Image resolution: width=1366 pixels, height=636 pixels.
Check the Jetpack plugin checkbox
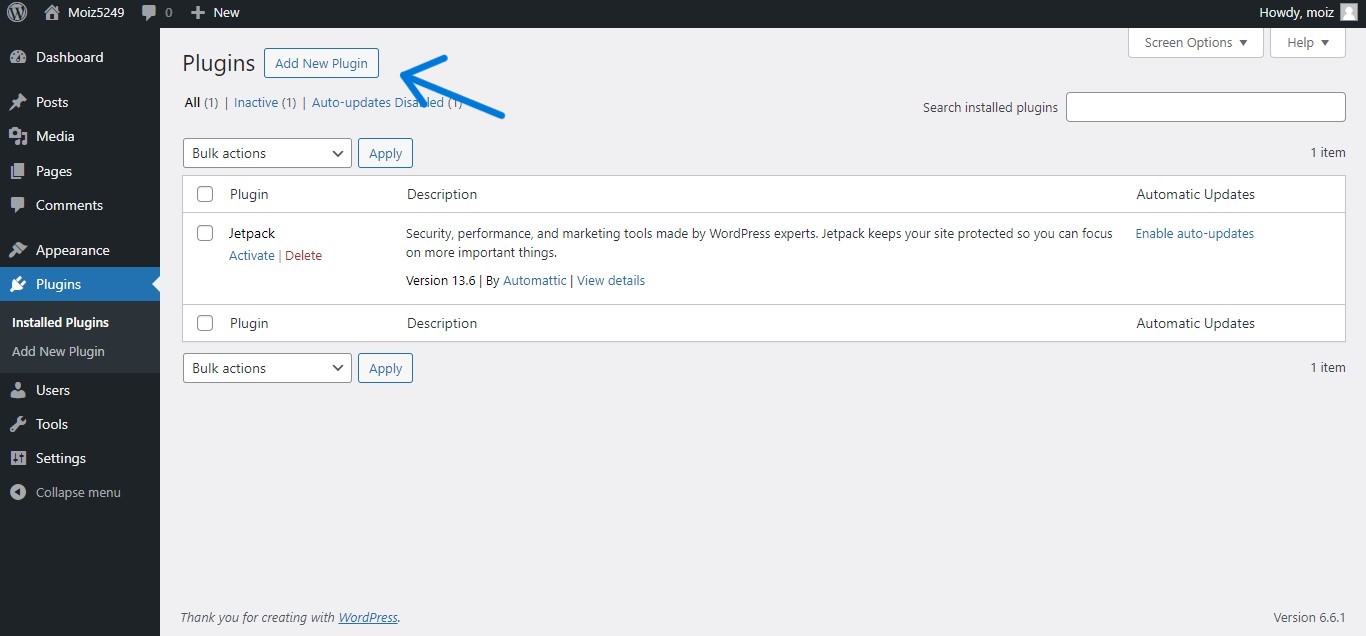pos(205,233)
